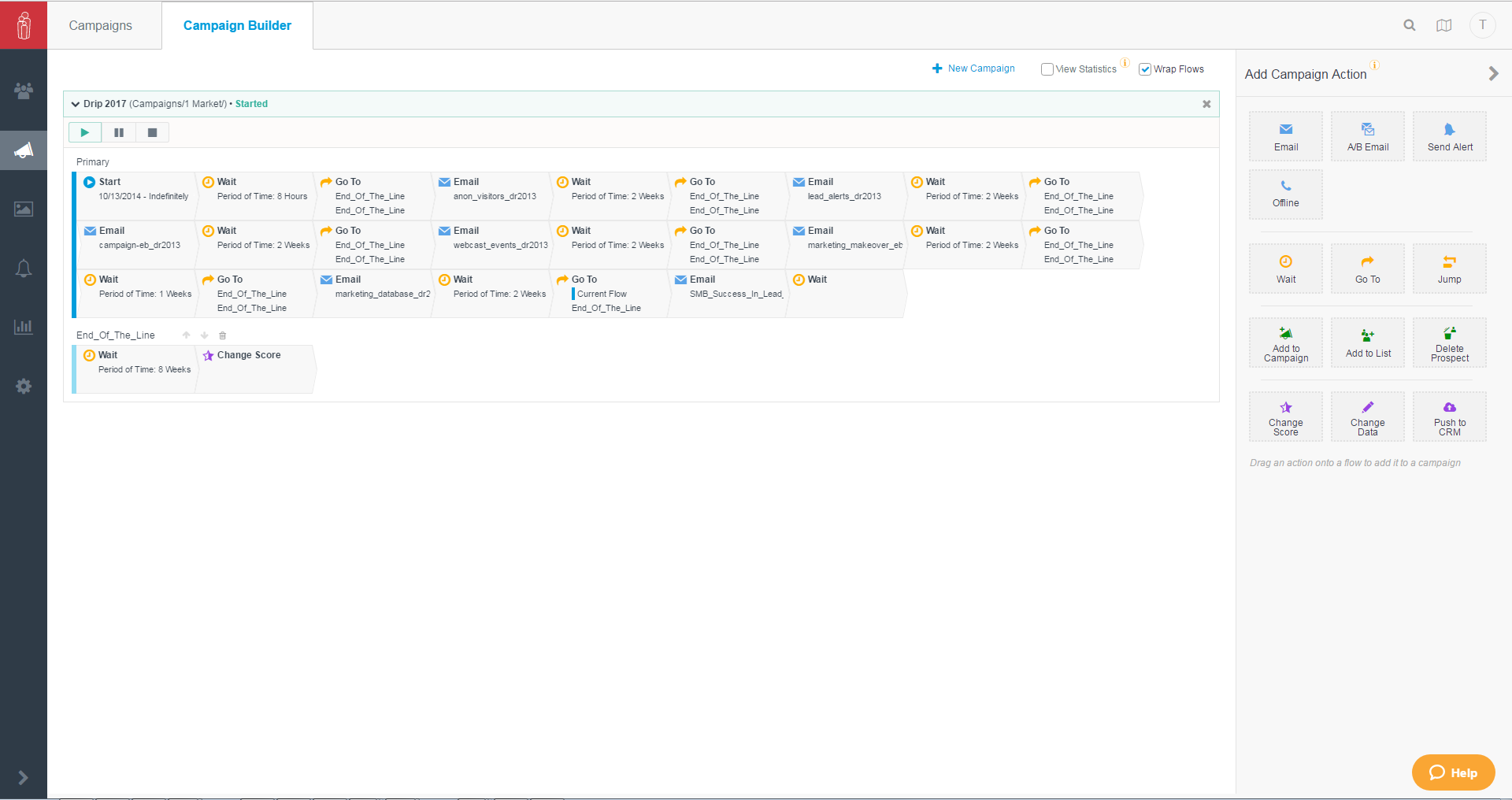Select the Email step marketing_database_dr2
1512x800 pixels.
pyautogui.click(x=372, y=294)
